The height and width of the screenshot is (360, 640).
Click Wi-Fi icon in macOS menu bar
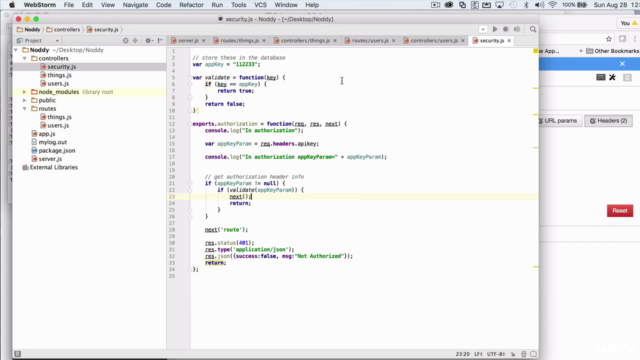point(553,5)
